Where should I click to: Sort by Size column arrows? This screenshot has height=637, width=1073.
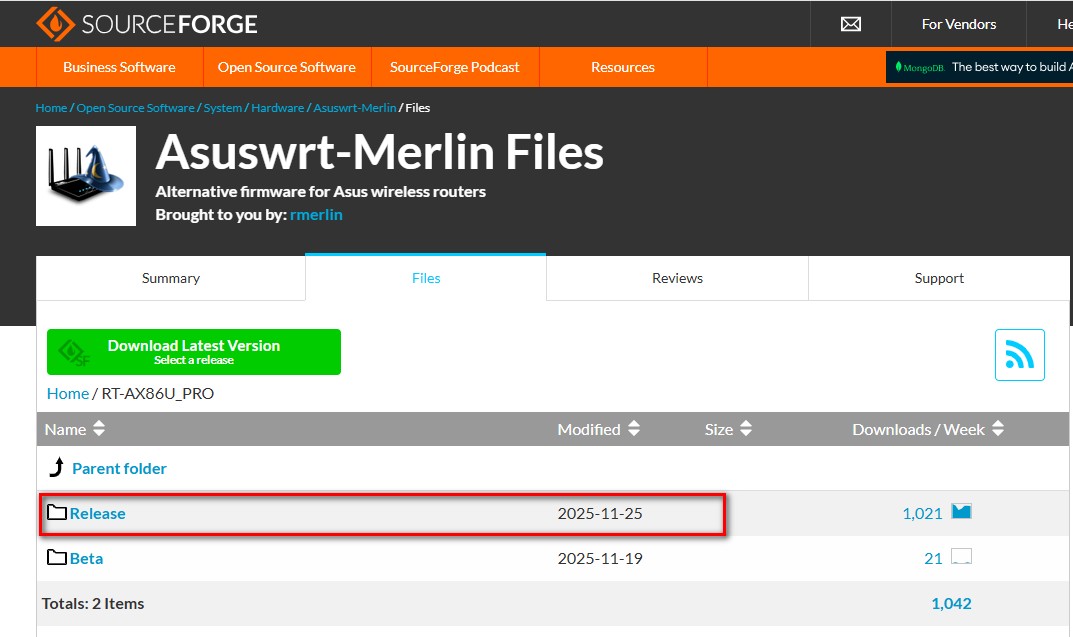coord(746,428)
